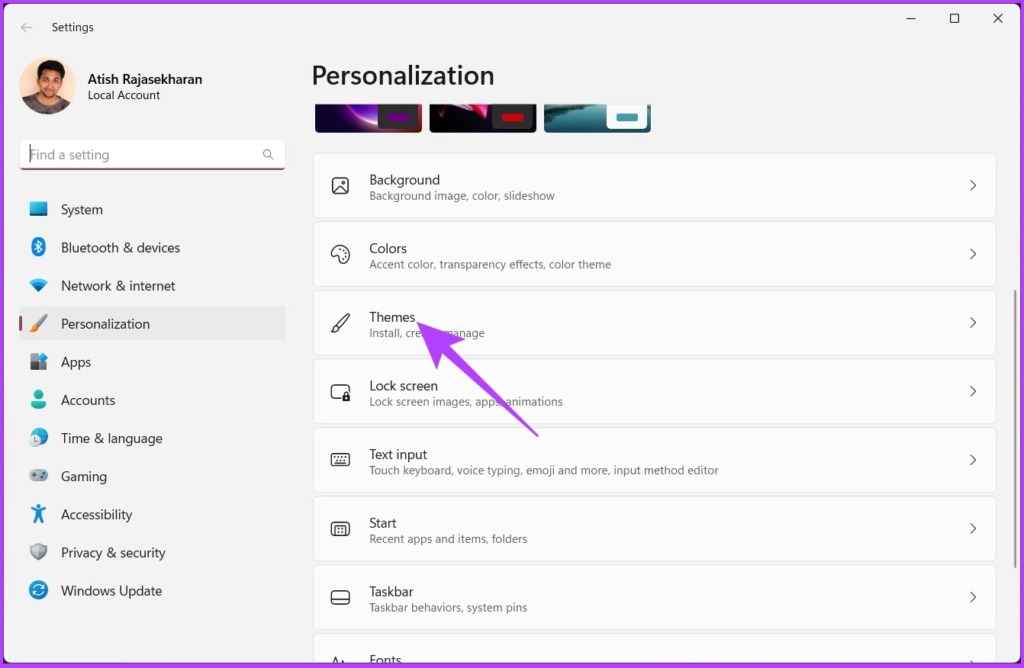The width and height of the screenshot is (1024, 668).
Task: Go to Privacy & security
Action: (x=152, y=552)
